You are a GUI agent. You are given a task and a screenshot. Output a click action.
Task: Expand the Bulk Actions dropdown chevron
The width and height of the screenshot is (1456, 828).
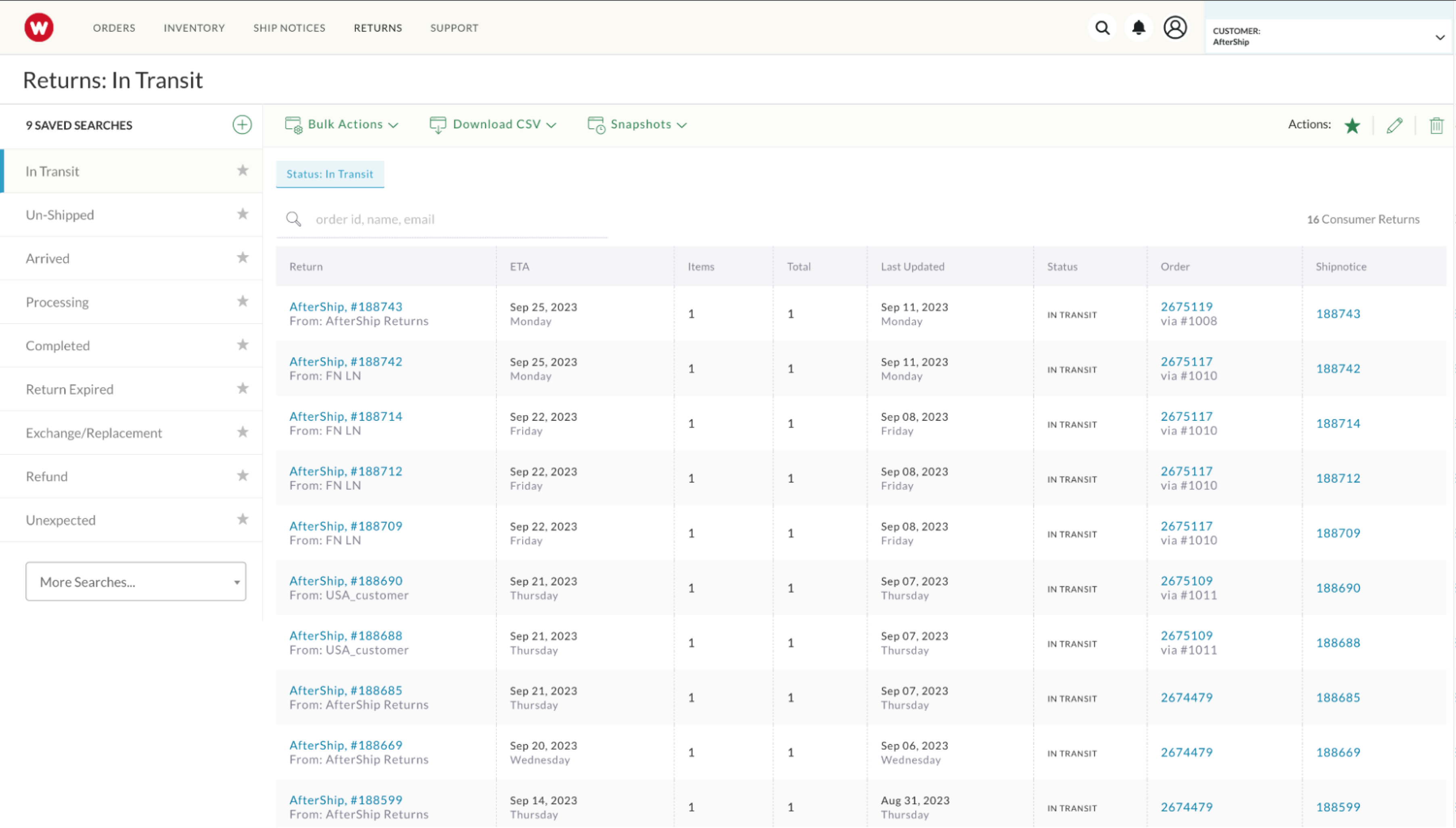point(393,125)
